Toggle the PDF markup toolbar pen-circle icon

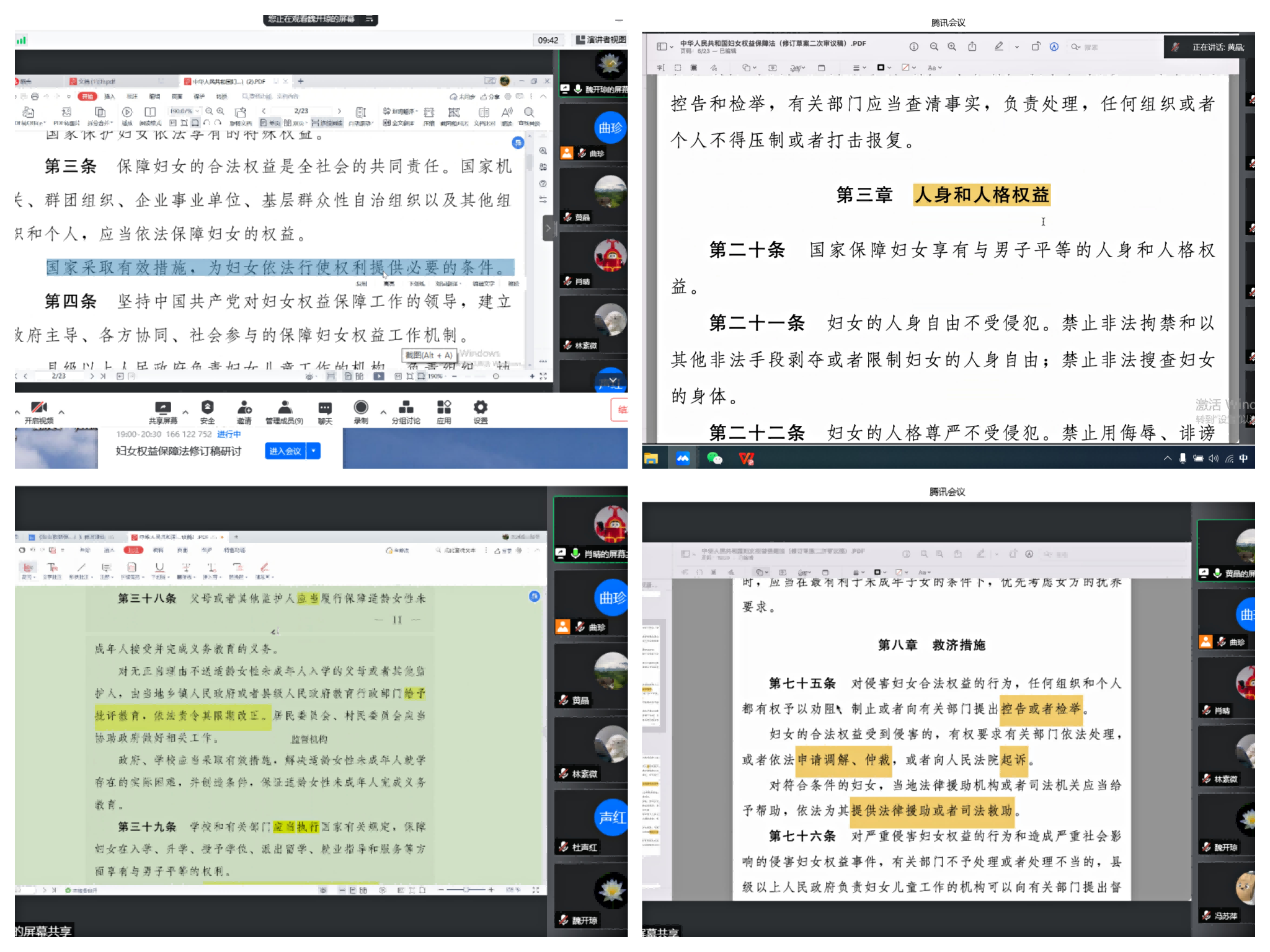1054,47
